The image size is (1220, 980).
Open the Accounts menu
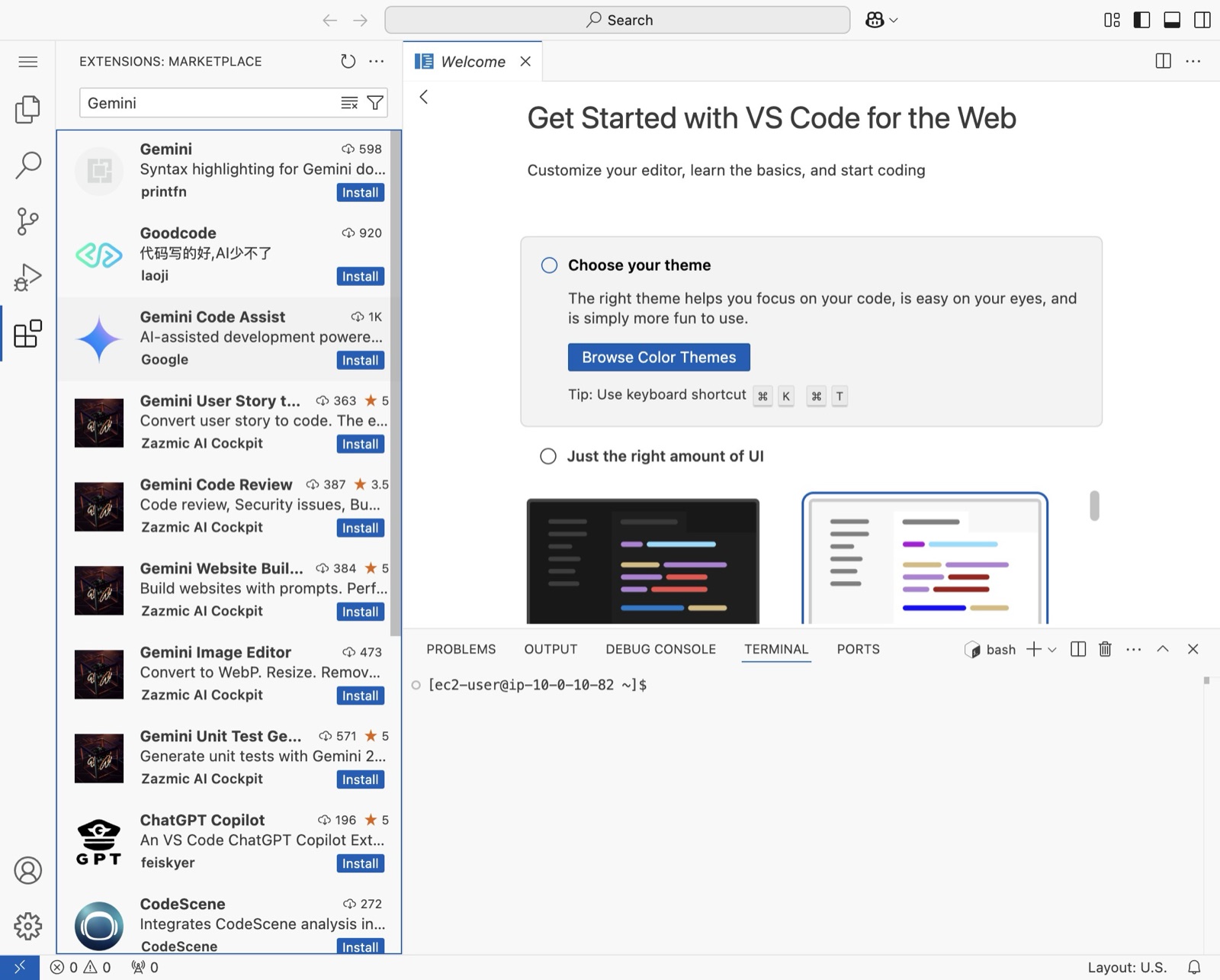click(28, 870)
